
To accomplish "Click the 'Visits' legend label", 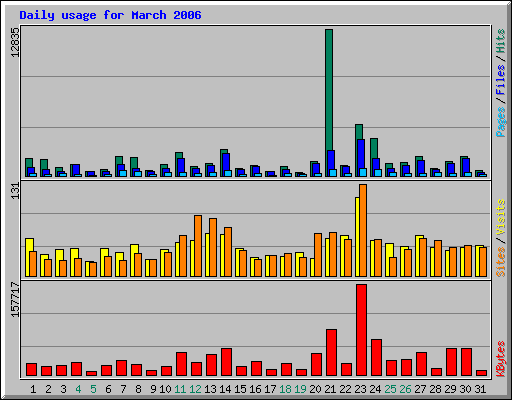I will click(501, 217).
